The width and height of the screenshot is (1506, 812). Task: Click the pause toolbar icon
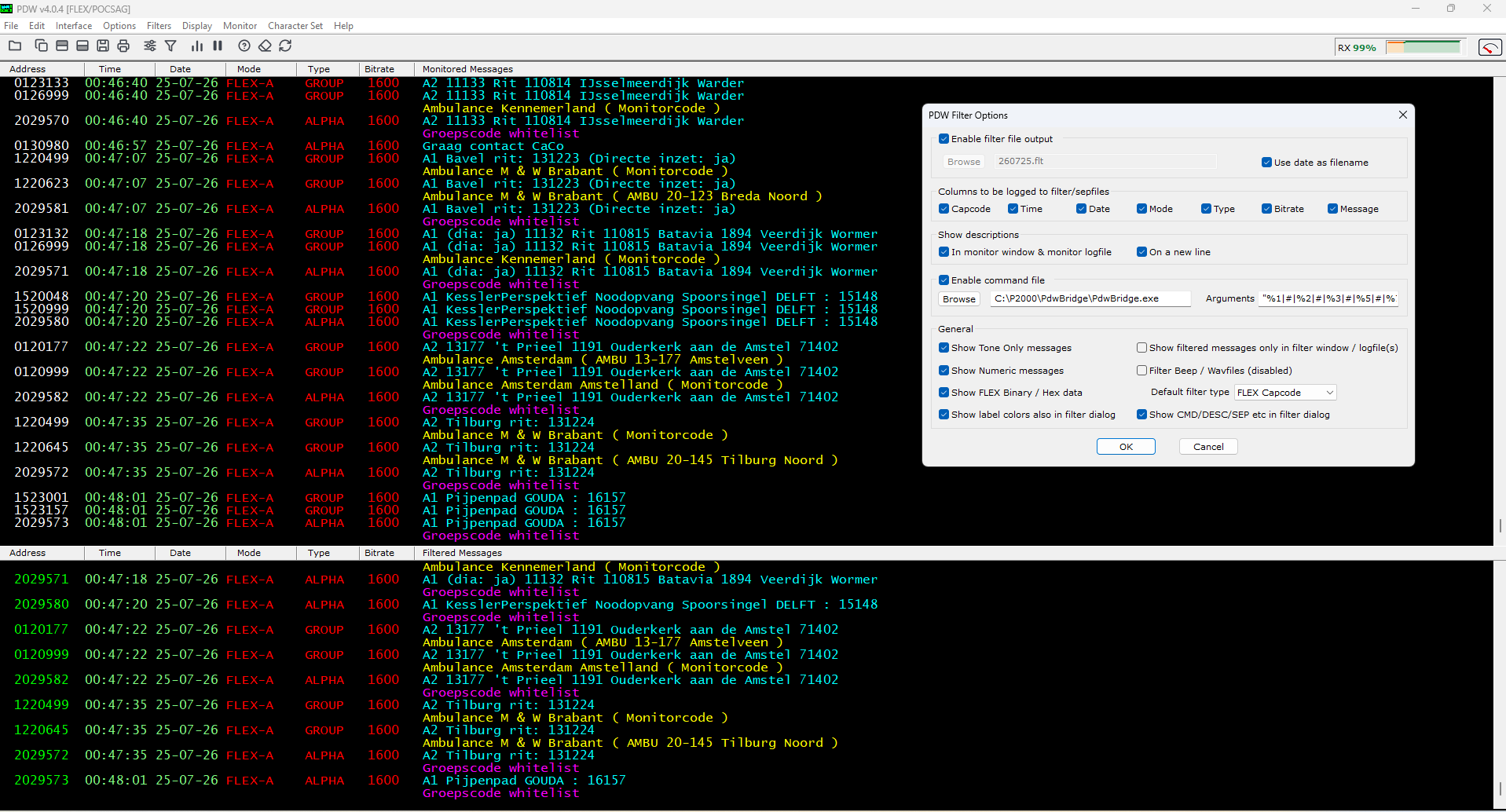pos(218,46)
